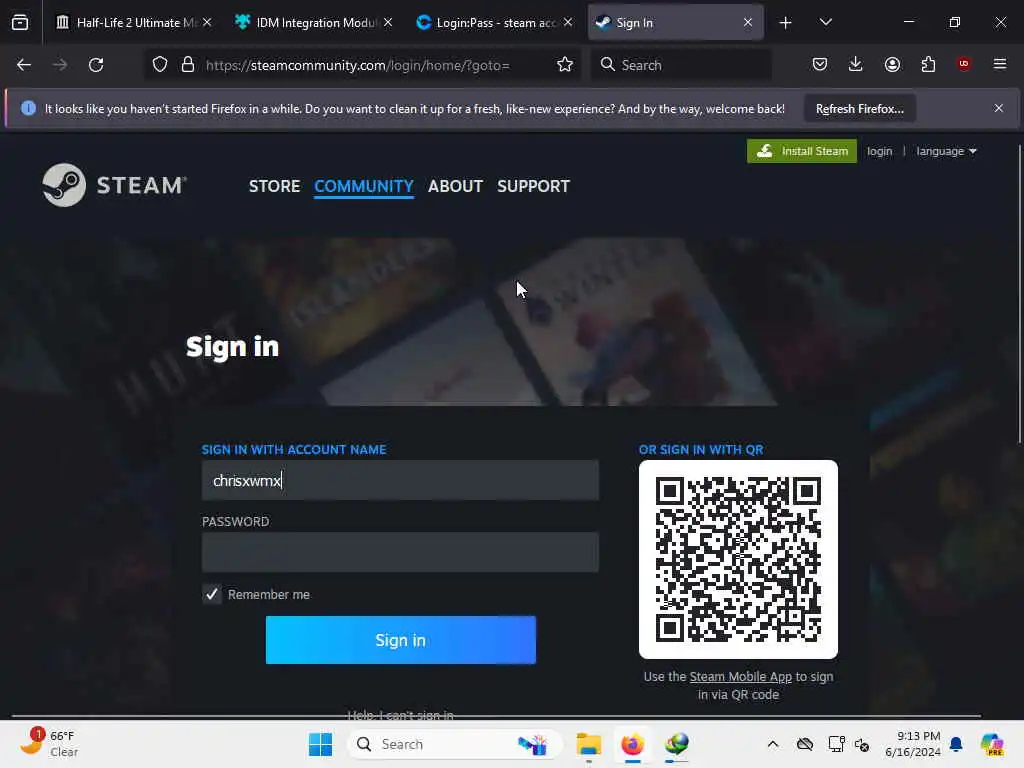Focus the PASSWORD input field

pos(400,552)
